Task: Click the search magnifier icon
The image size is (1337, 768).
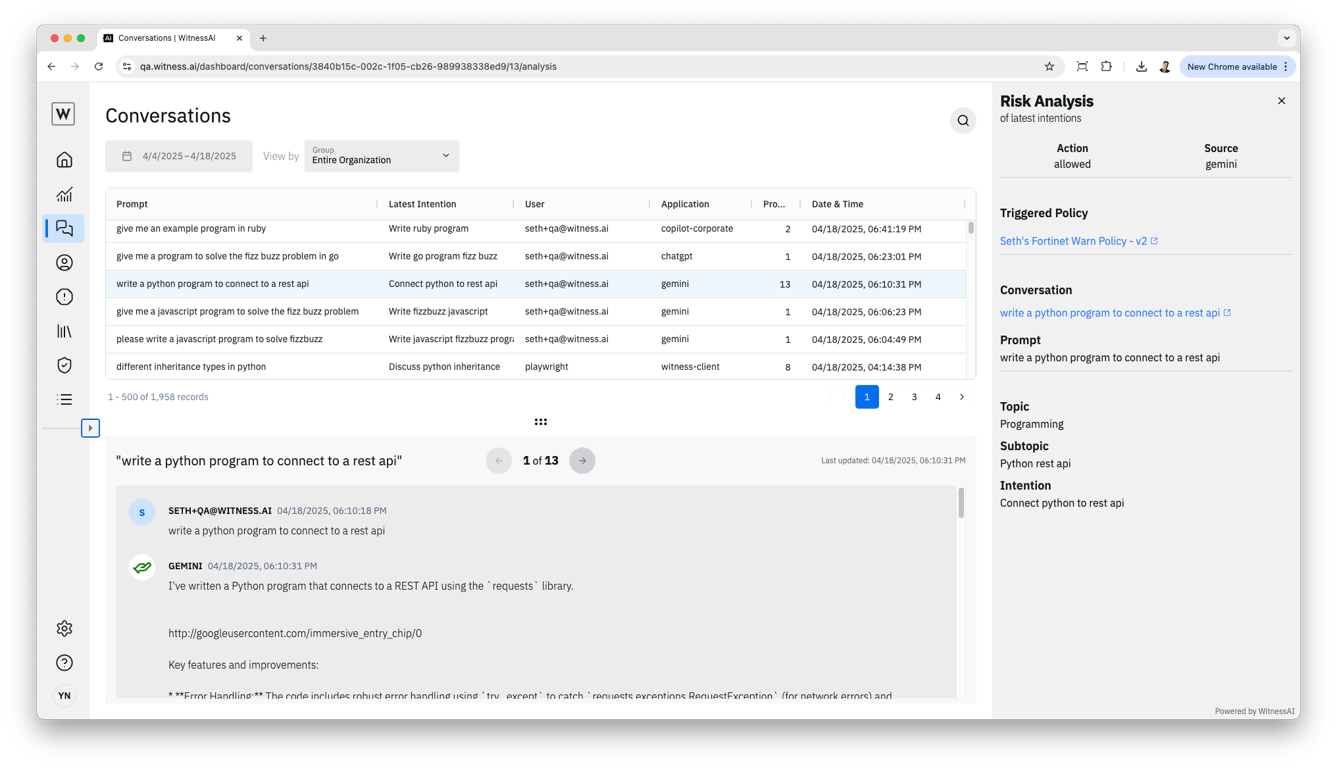Action: pos(963,121)
